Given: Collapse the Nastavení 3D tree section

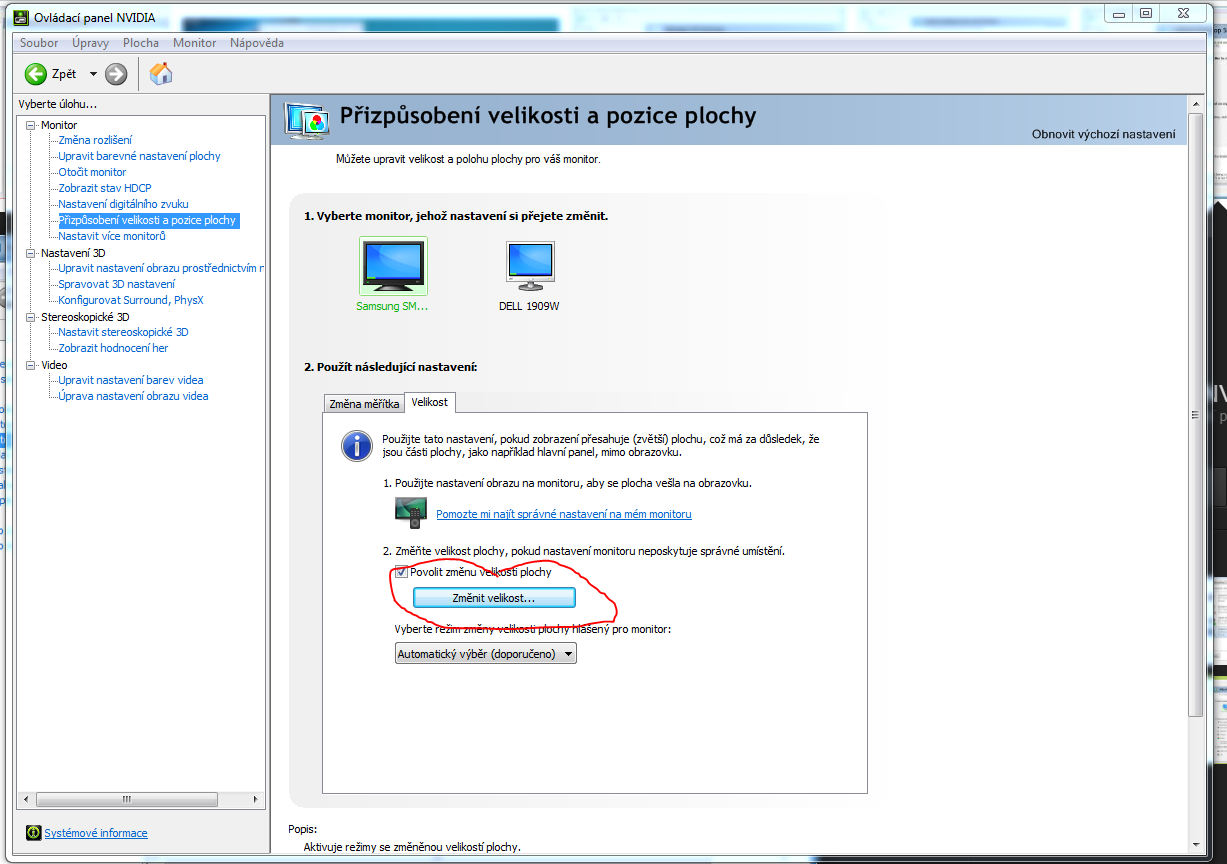Looking at the screenshot, I should point(30,253).
